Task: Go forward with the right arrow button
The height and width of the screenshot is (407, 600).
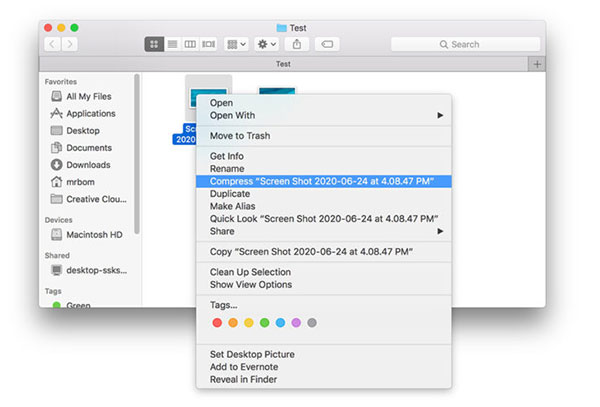Action: click(70, 44)
